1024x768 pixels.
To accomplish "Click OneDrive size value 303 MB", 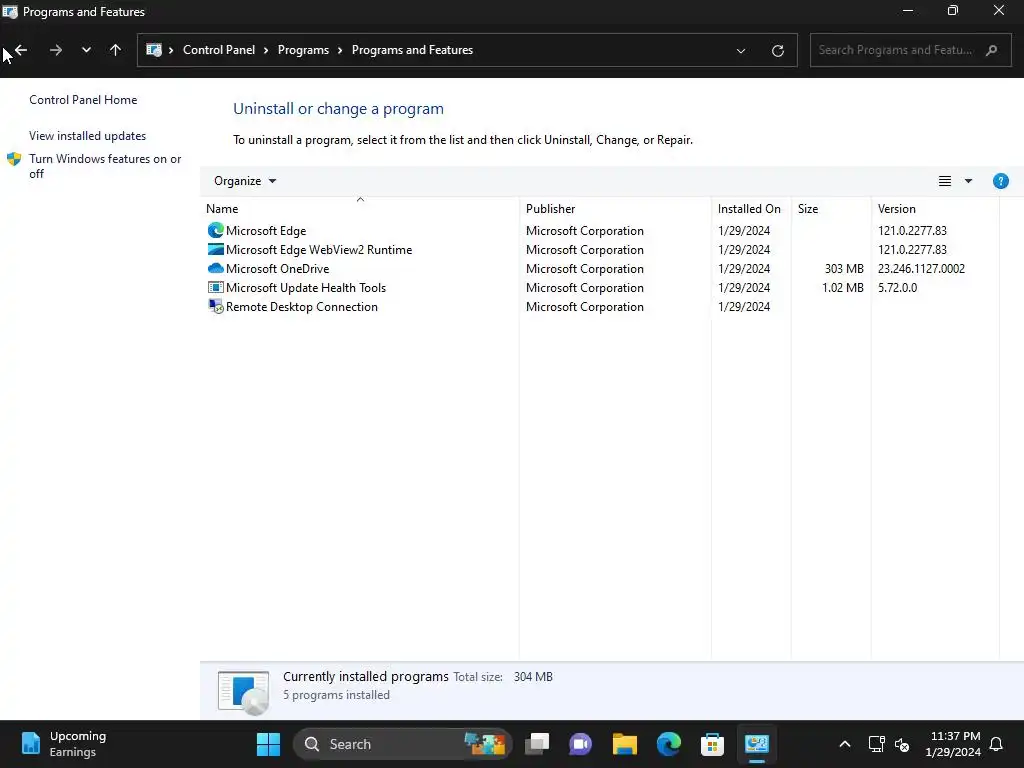I will (844, 268).
